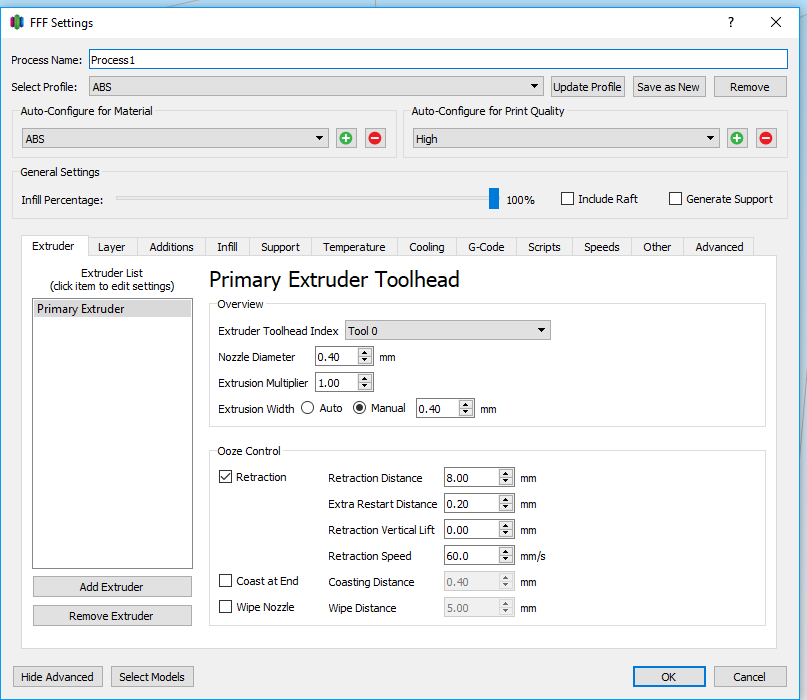
Task: Select Auto extrusion width radio button
Action: point(308,408)
